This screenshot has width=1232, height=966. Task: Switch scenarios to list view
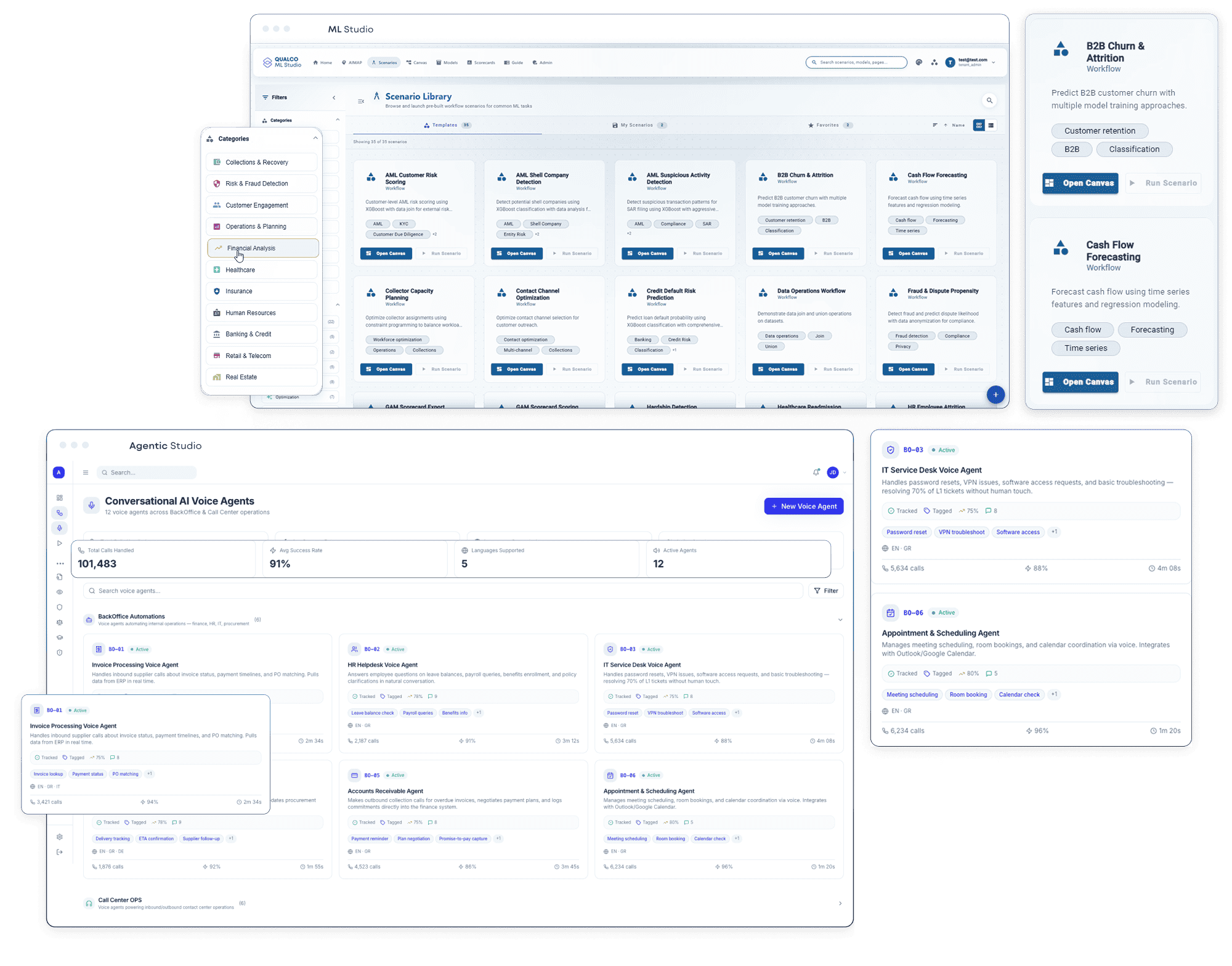coord(991,125)
